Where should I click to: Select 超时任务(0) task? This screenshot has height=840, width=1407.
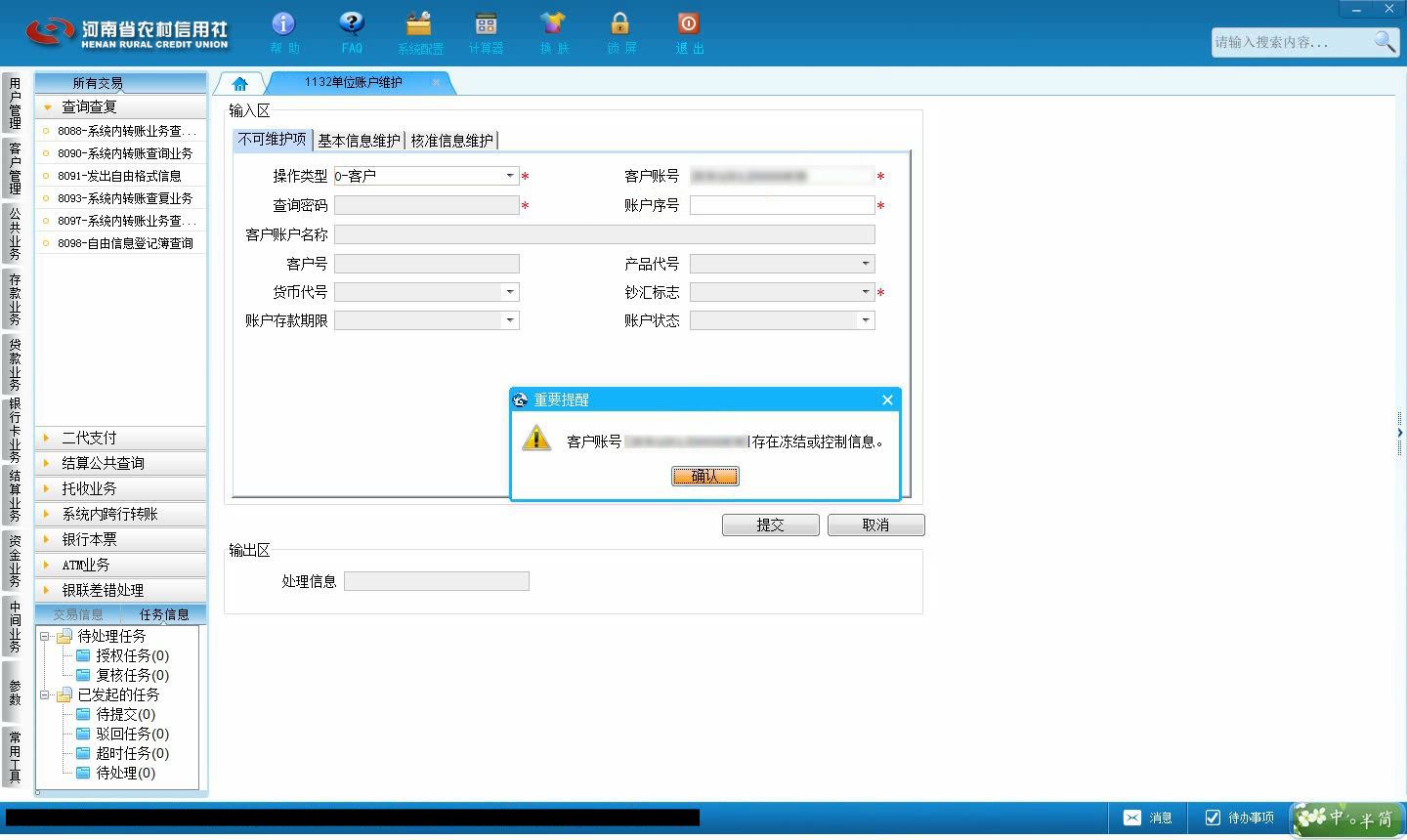pos(132,753)
